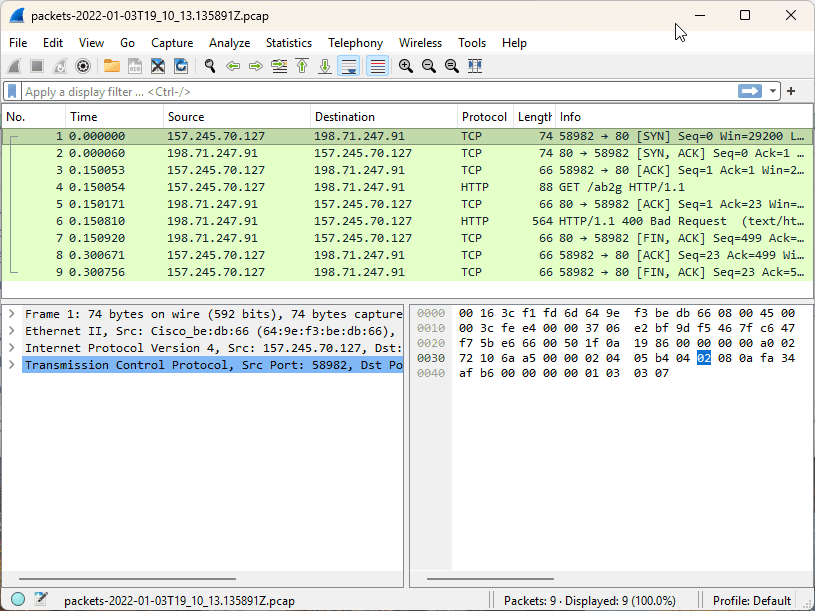Select packet 9 at time 0.300756

coord(407,272)
